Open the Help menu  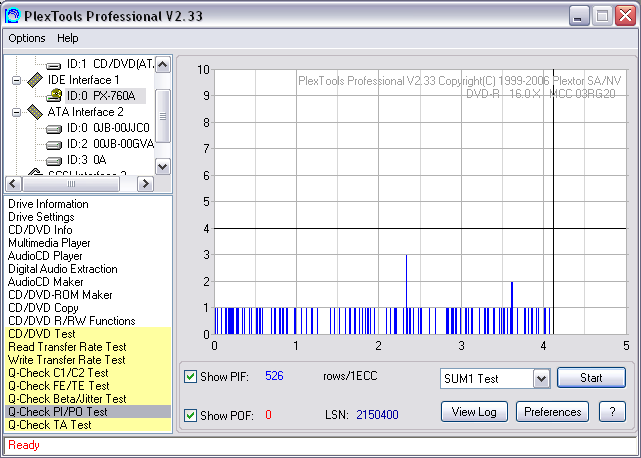pos(67,38)
